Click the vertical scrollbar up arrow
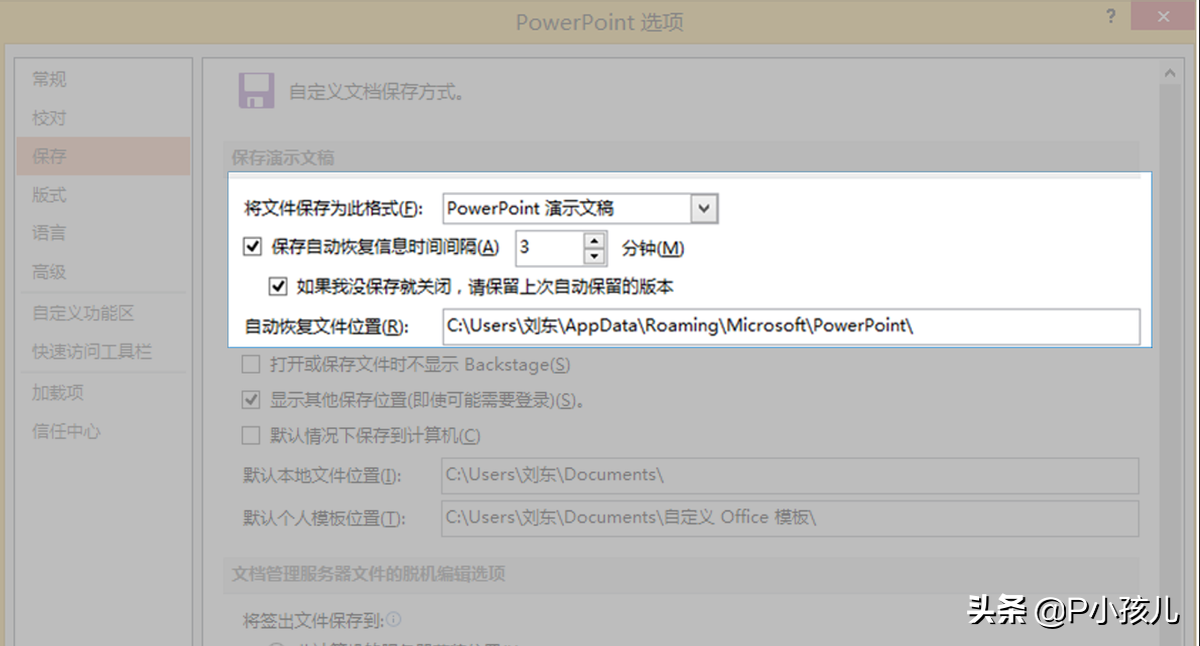Viewport: 1200px width, 646px height. pos(1169,71)
